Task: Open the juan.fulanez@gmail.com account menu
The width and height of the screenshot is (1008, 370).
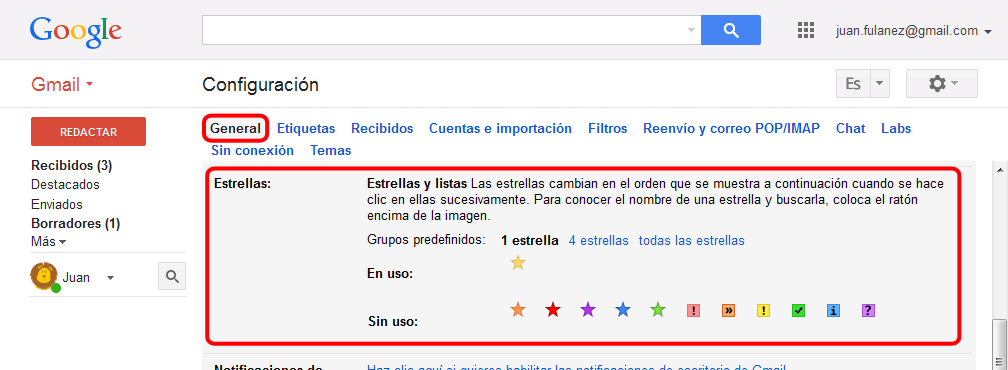Action: (914, 31)
